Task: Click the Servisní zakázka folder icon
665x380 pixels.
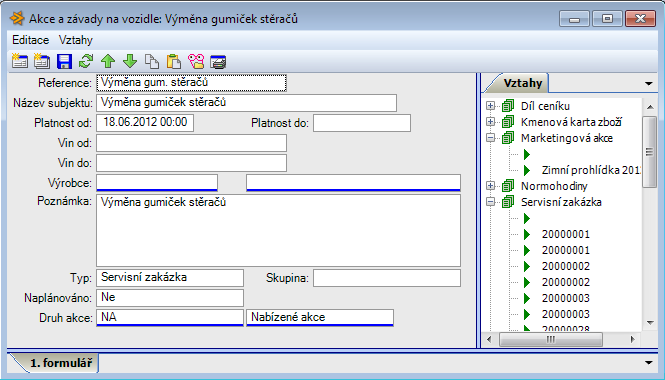Action: (x=508, y=202)
